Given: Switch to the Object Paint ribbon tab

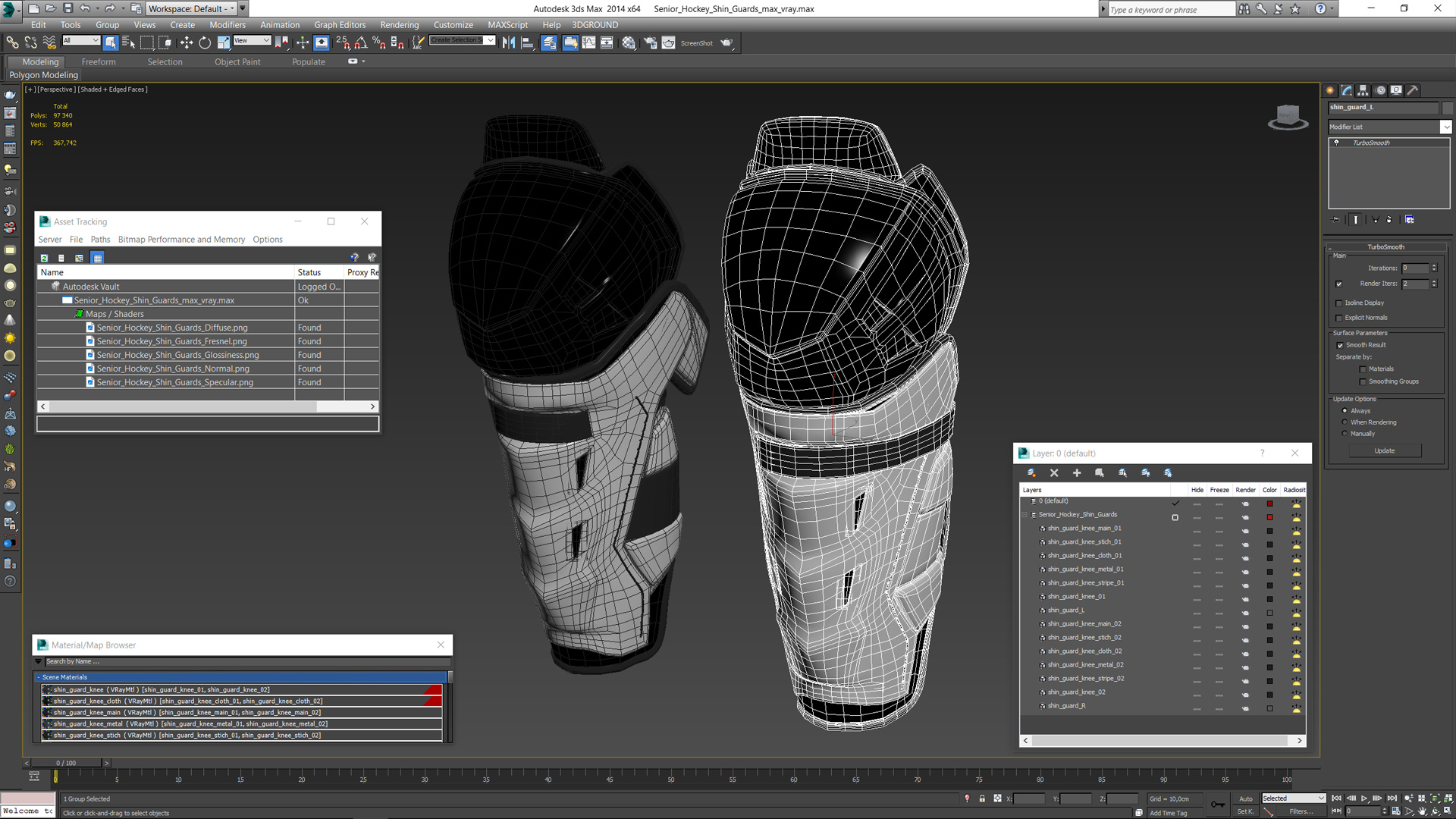Looking at the screenshot, I should click(x=237, y=62).
